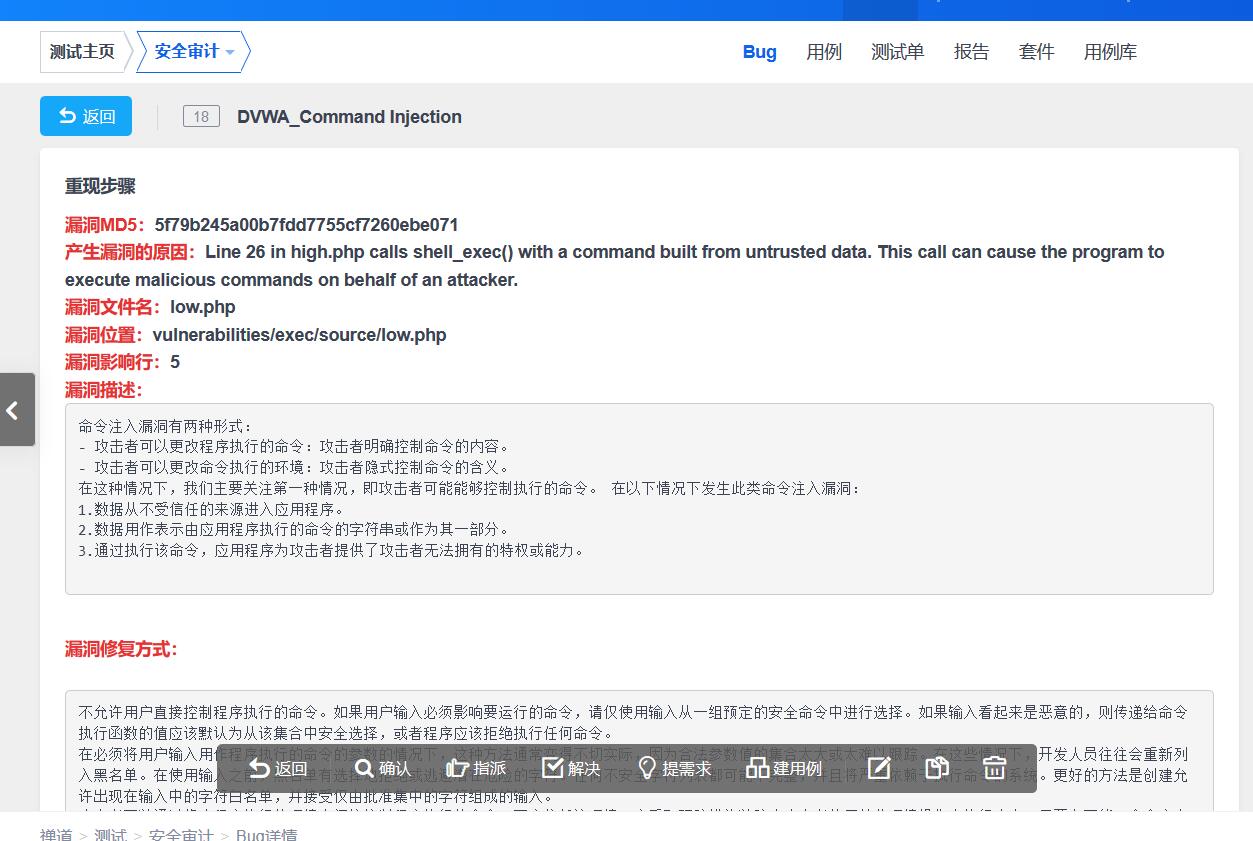1253x841 pixels.
Task: Click the 漏洞文件名 low.php text
Action: tap(203, 307)
